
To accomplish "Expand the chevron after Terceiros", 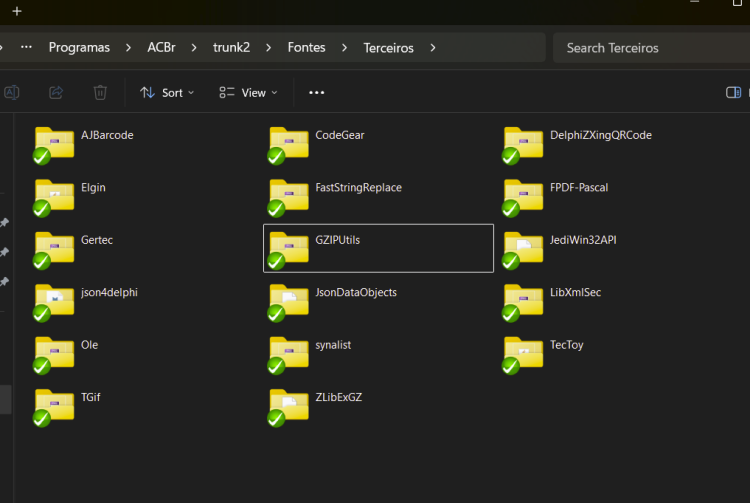I will [x=433, y=48].
